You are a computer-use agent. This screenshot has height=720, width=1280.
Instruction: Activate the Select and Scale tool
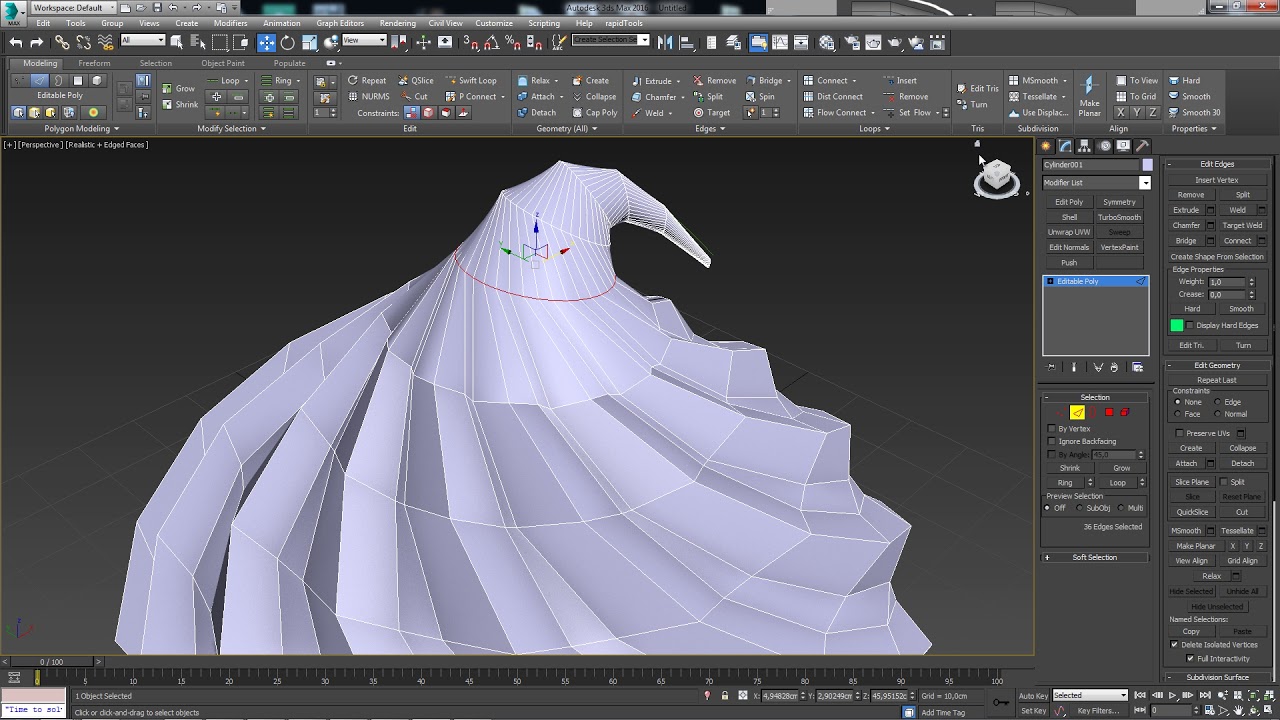pyautogui.click(x=310, y=42)
